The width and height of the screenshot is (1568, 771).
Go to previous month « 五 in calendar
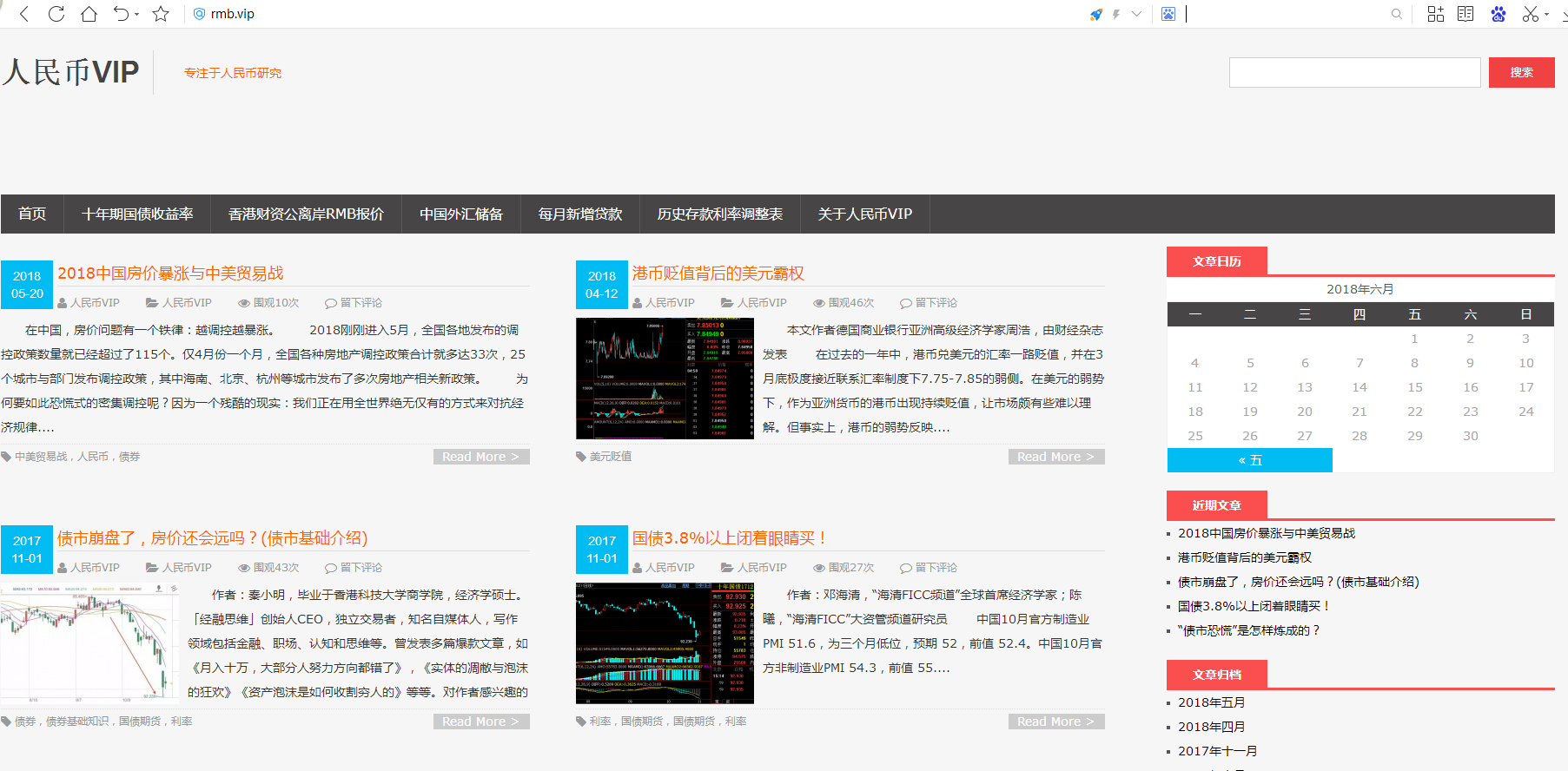coord(1250,460)
